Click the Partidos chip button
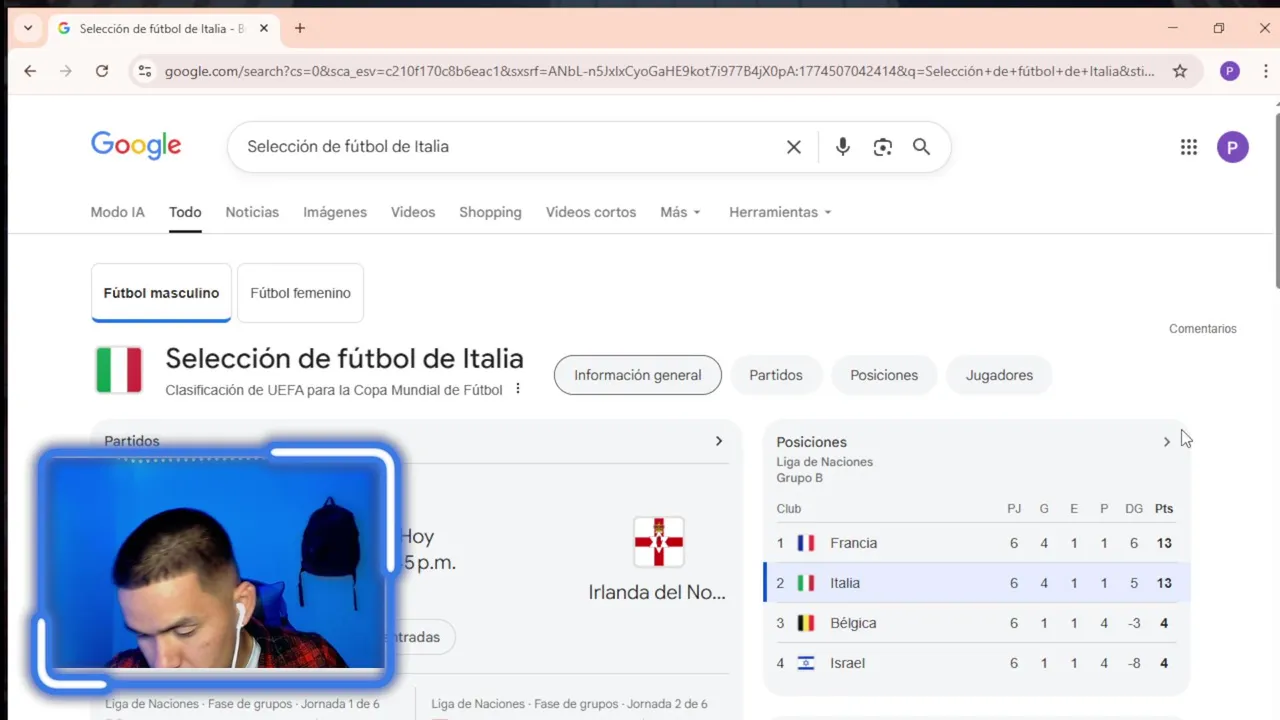Screen dimensions: 1280x720 [776, 375]
